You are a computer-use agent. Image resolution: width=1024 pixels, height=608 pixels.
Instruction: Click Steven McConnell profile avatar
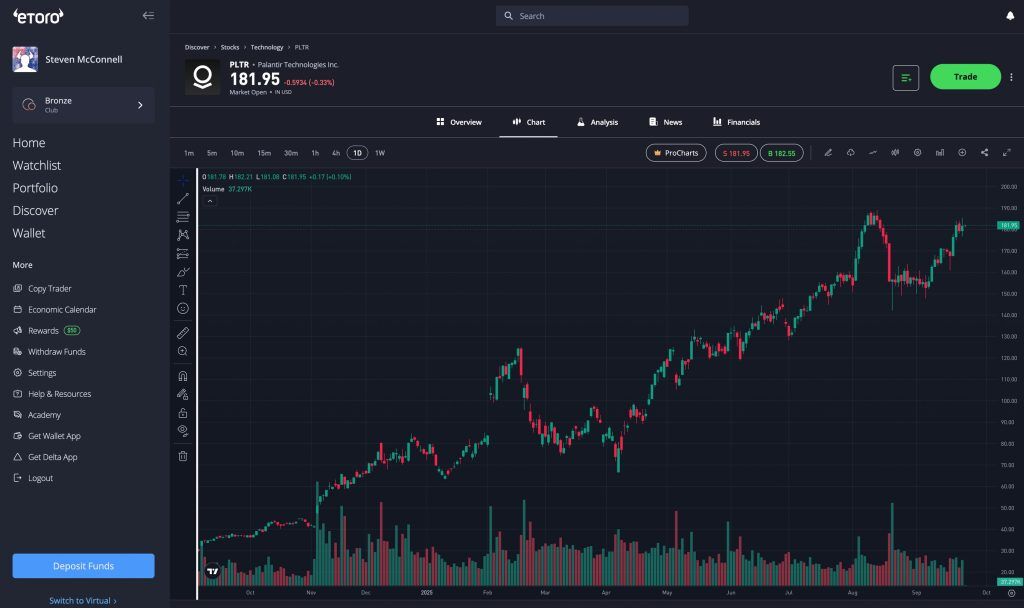point(25,59)
